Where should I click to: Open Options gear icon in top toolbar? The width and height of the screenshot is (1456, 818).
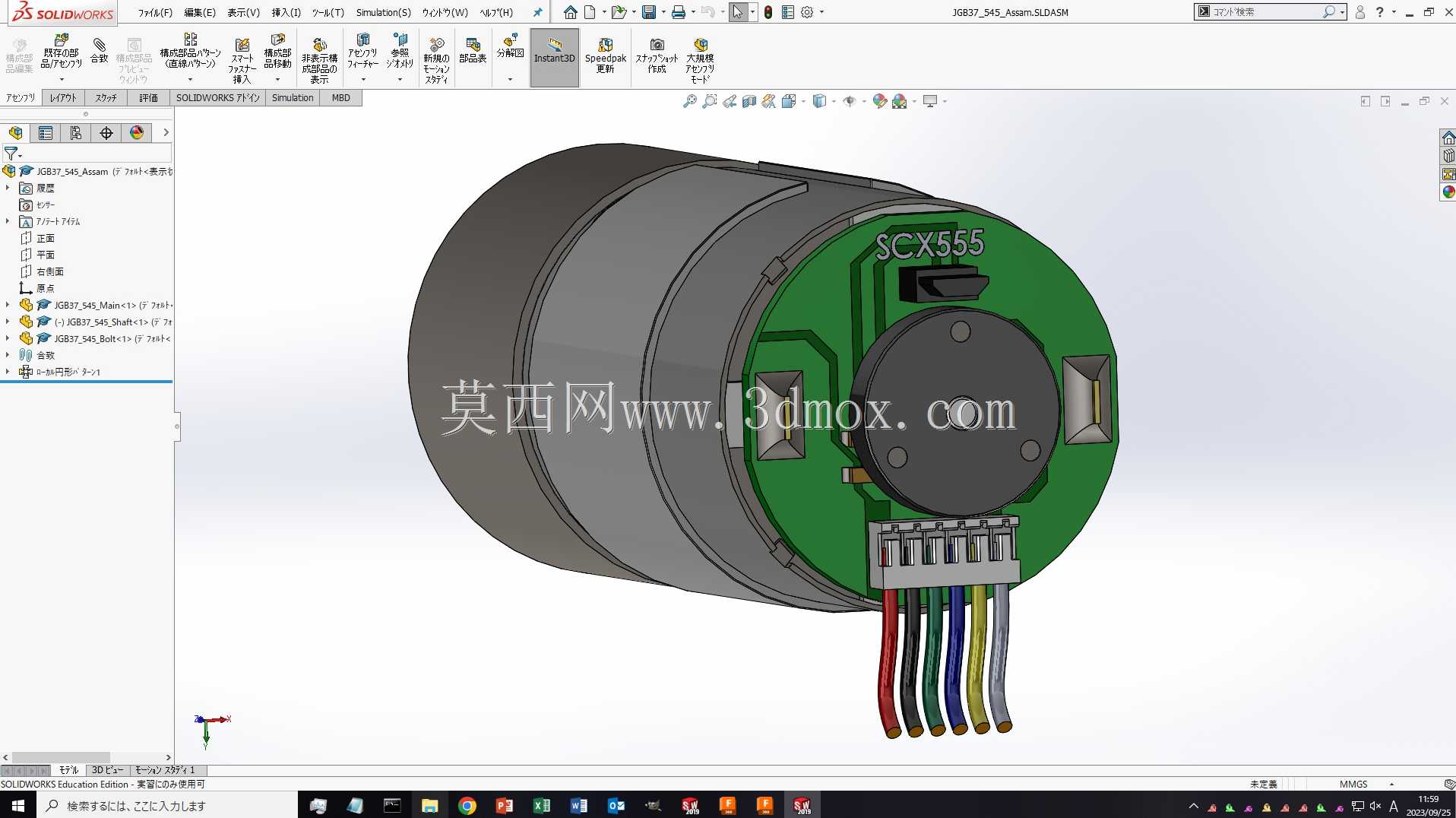coord(807,12)
